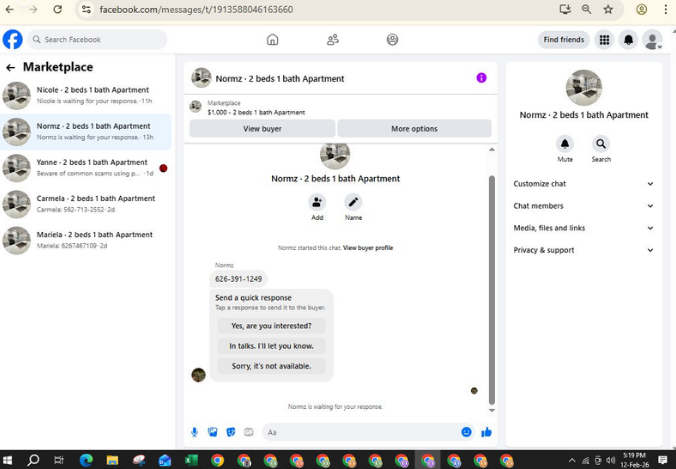Click the purple conversation info icon

pyautogui.click(x=481, y=78)
